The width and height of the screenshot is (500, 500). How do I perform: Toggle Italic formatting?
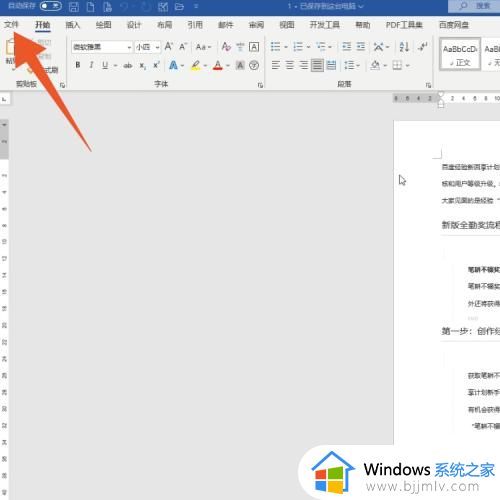(x=91, y=65)
